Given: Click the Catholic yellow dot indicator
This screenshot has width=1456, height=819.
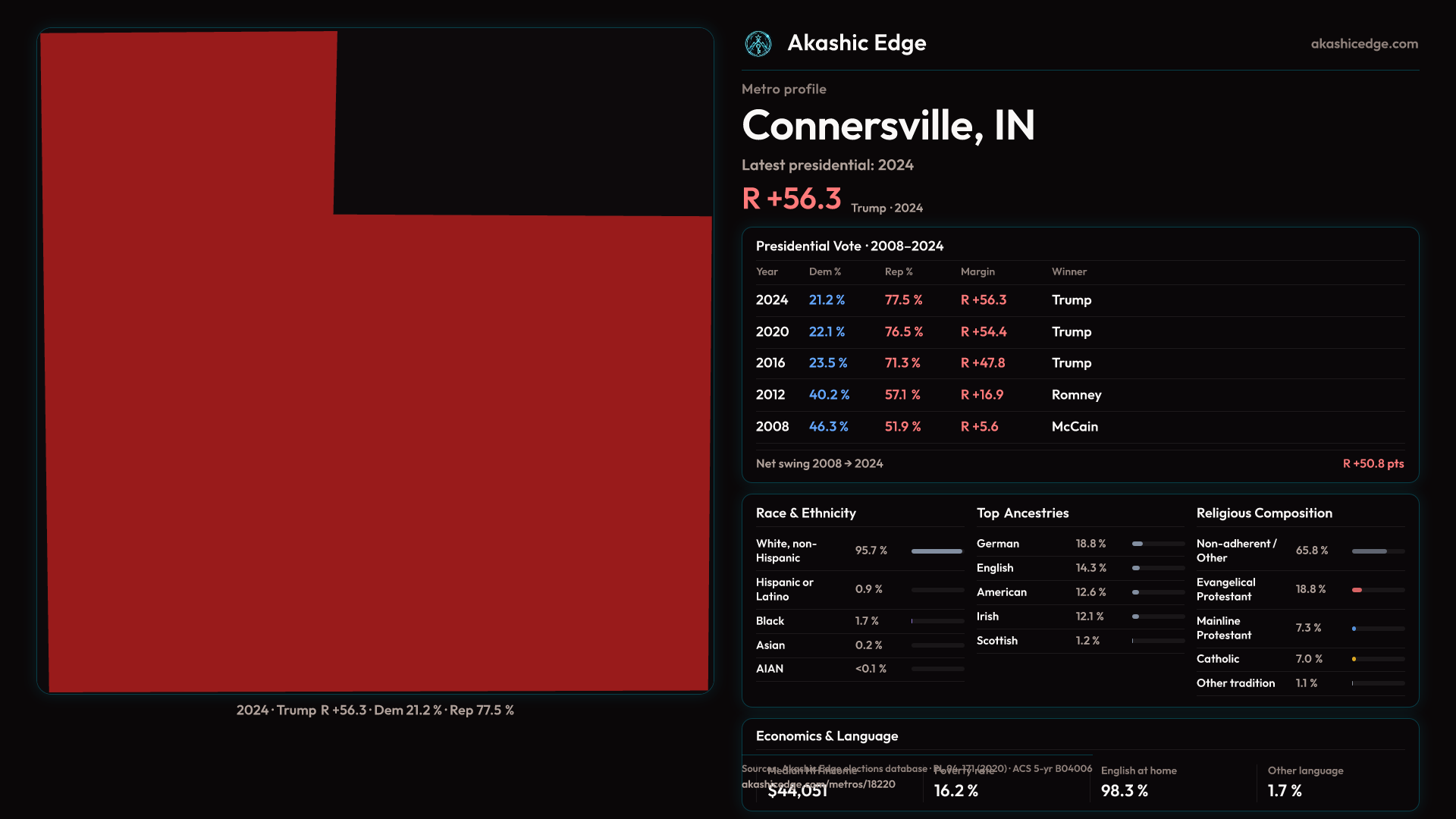Looking at the screenshot, I should (1354, 659).
